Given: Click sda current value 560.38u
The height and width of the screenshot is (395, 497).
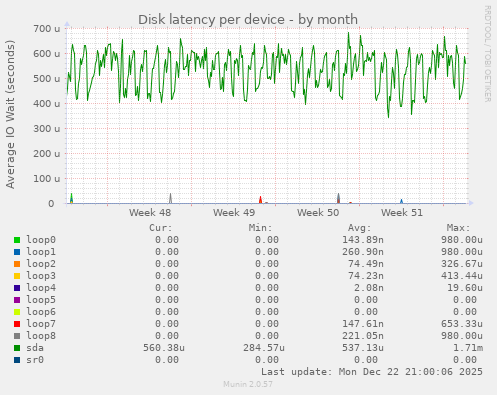Looking at the screenshot, I should point(164,348).
